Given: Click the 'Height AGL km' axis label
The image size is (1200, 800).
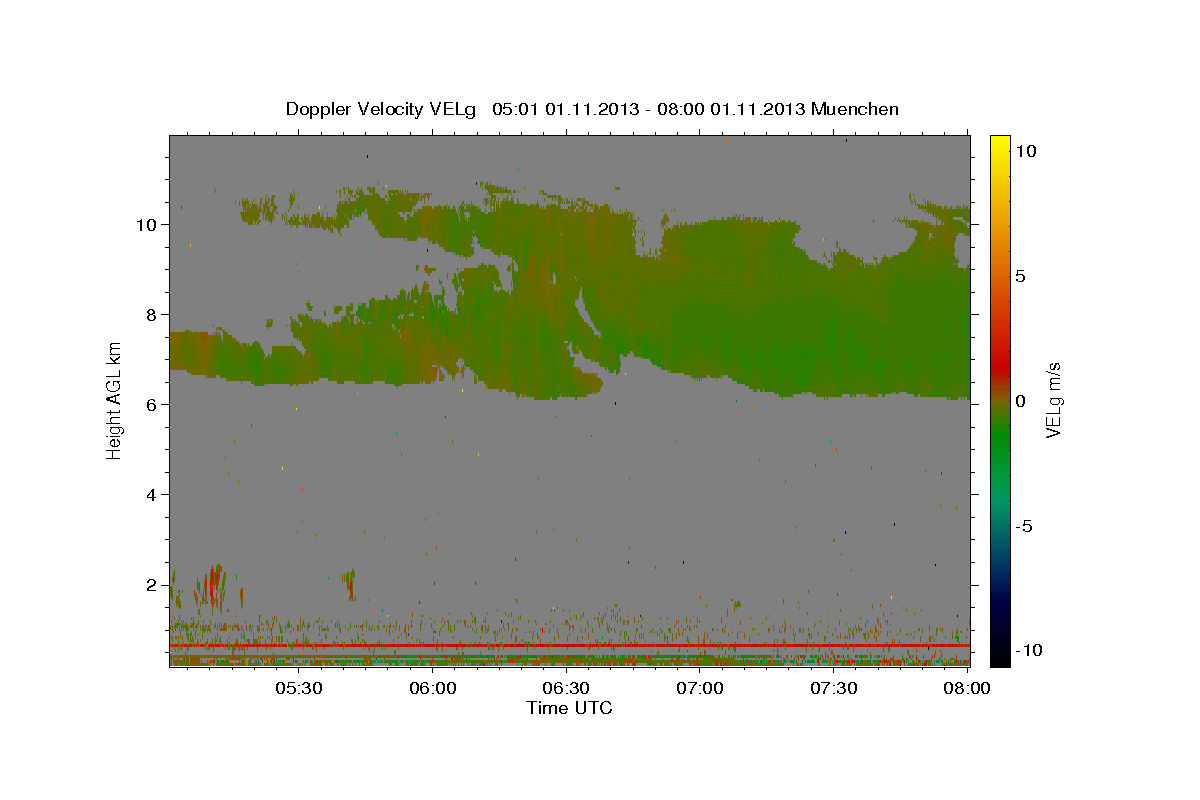Looking at the screenshot, I should 114,400.
